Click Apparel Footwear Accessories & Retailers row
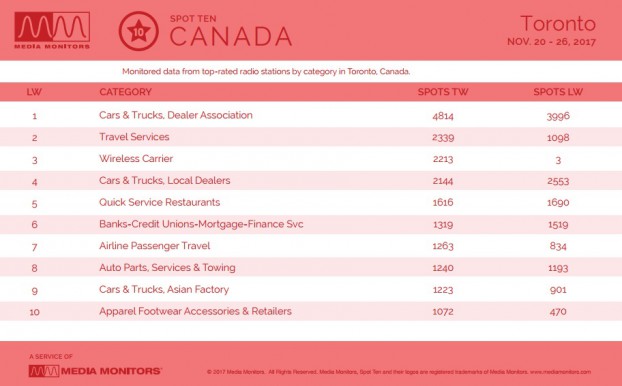The image size is (622, 386). coord(311,311)
